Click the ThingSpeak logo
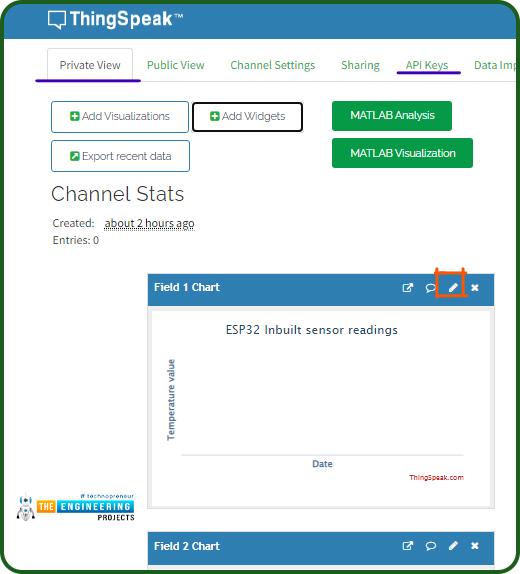Image resolution: width=520 pixels, height=574 pixels. [115, 19]
